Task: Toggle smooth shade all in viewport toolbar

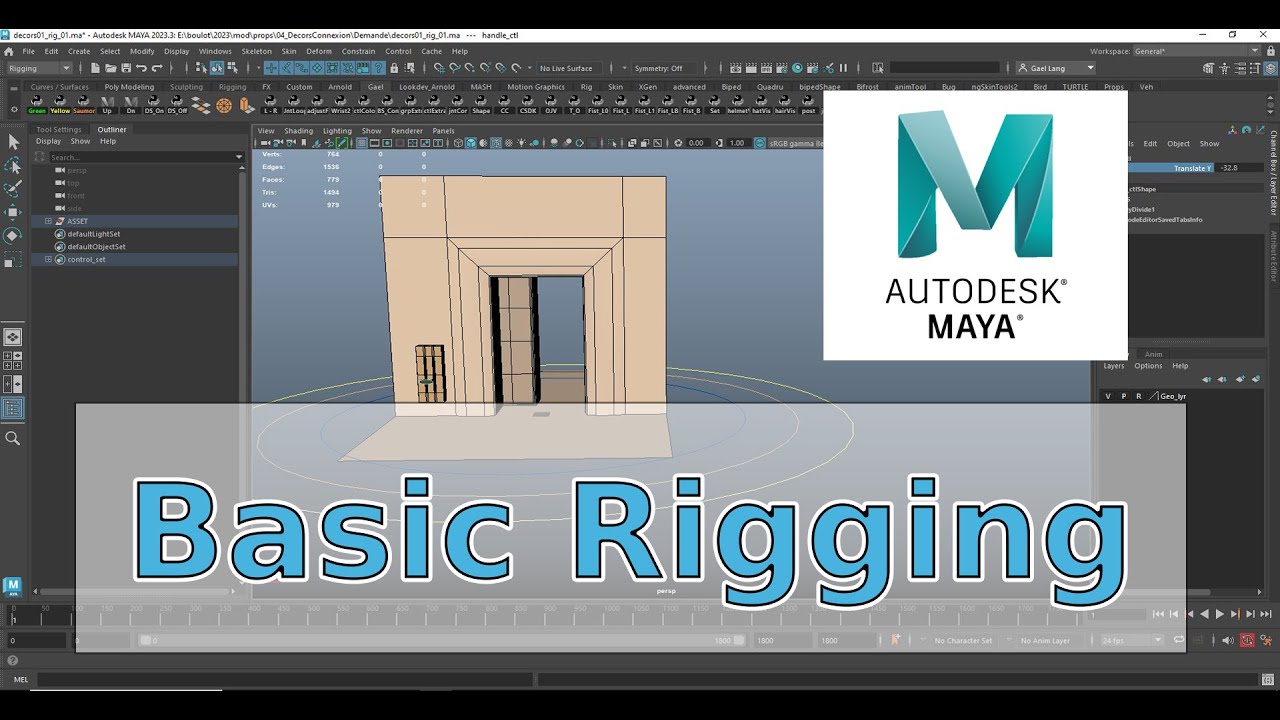Action: coord(471,143)
